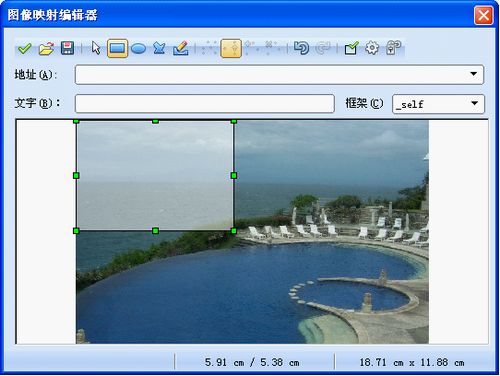500x376 pixels.
Task: Choose the Ellipse hotspot tool
Action: coord(138,49)
